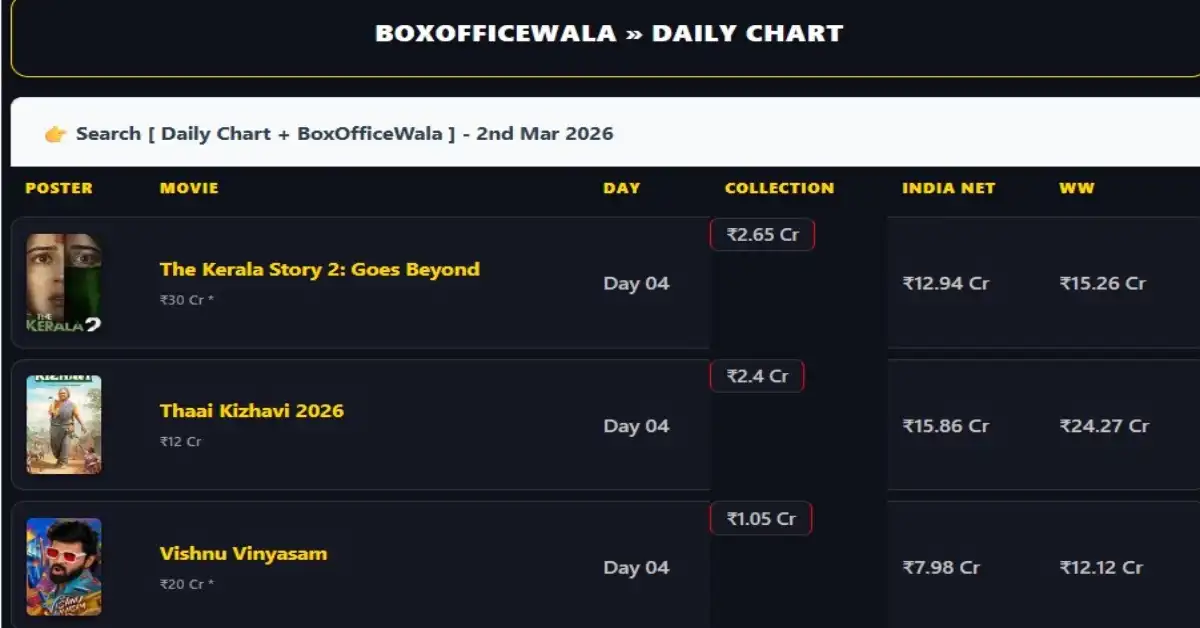Click The Kerala Story 2 poster thumbnail

tap(64, 283)
